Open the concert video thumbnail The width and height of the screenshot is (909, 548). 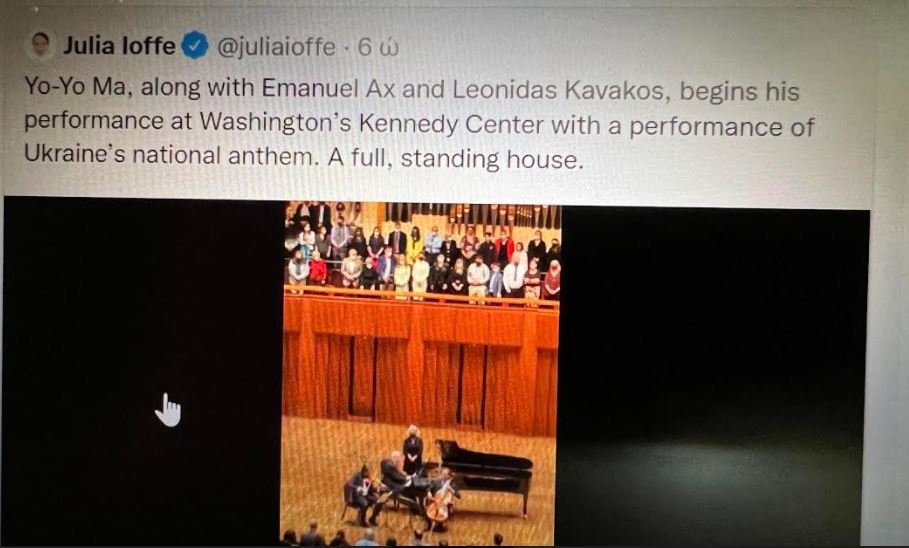pos(420,374)
